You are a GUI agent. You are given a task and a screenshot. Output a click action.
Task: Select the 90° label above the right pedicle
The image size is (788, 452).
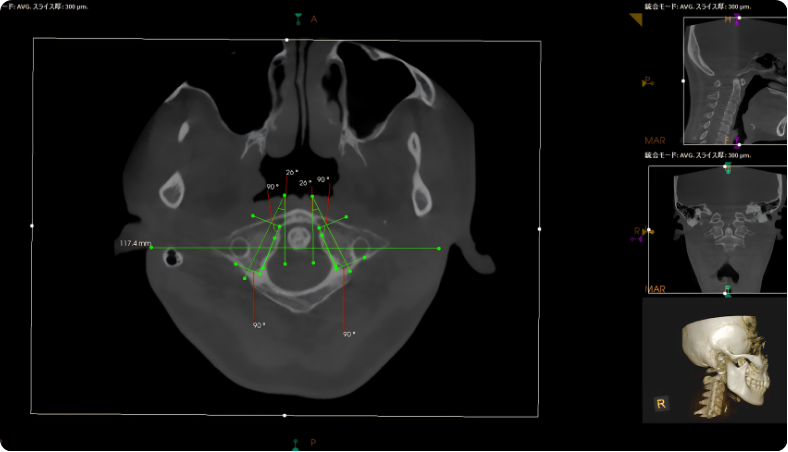tap(323, 179)
